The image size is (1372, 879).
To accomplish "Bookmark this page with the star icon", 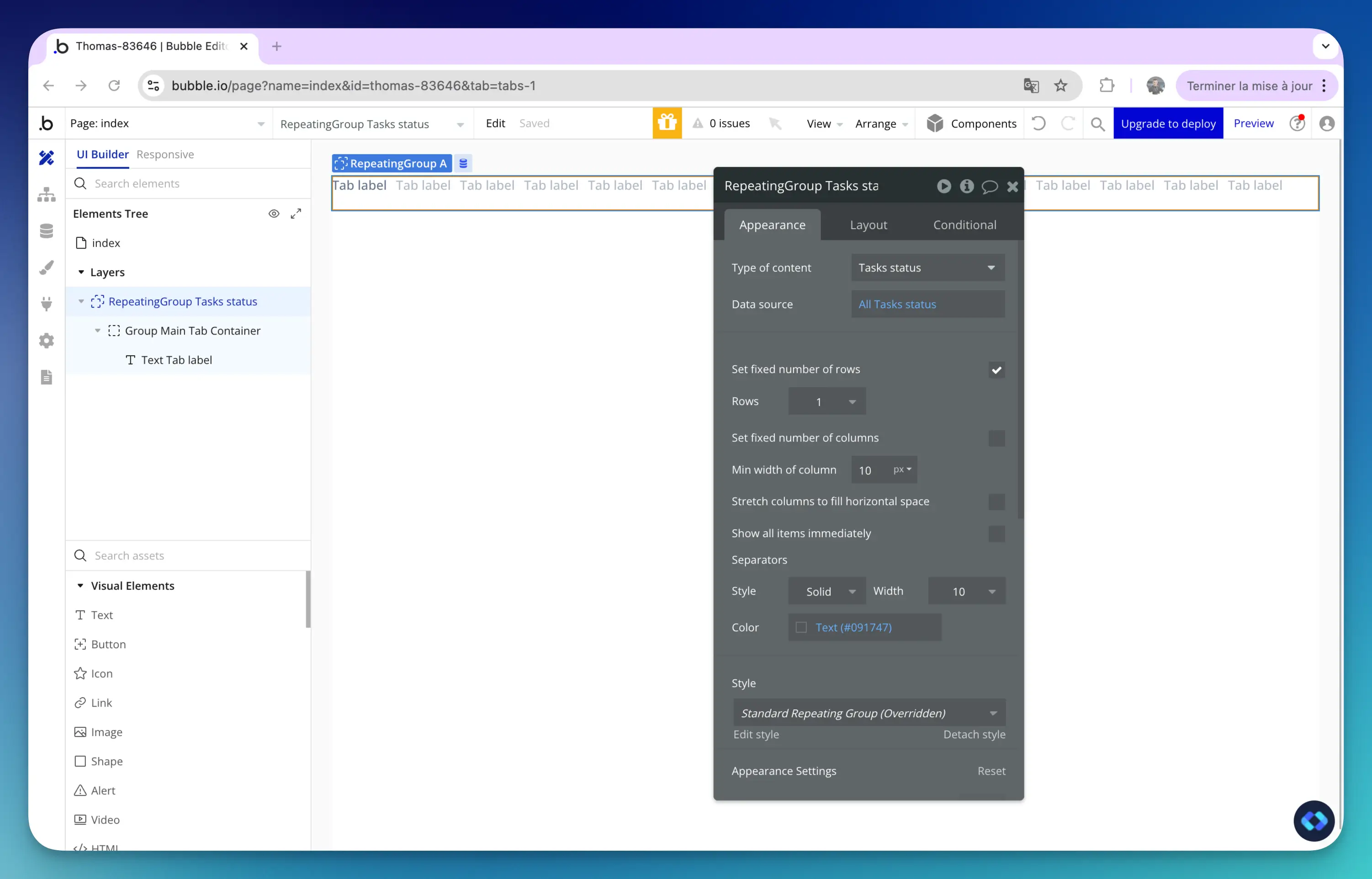I will [1060, 85].
